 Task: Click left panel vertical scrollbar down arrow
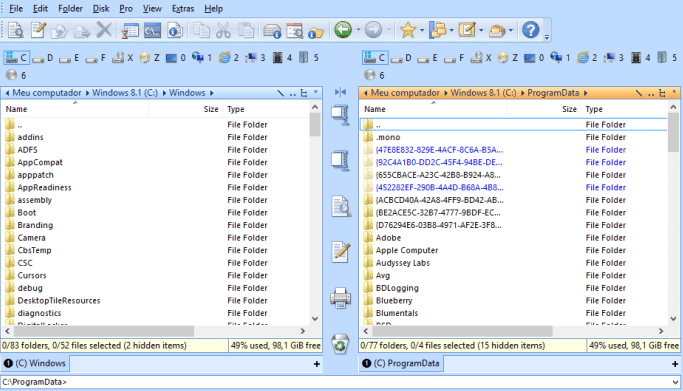315,318
